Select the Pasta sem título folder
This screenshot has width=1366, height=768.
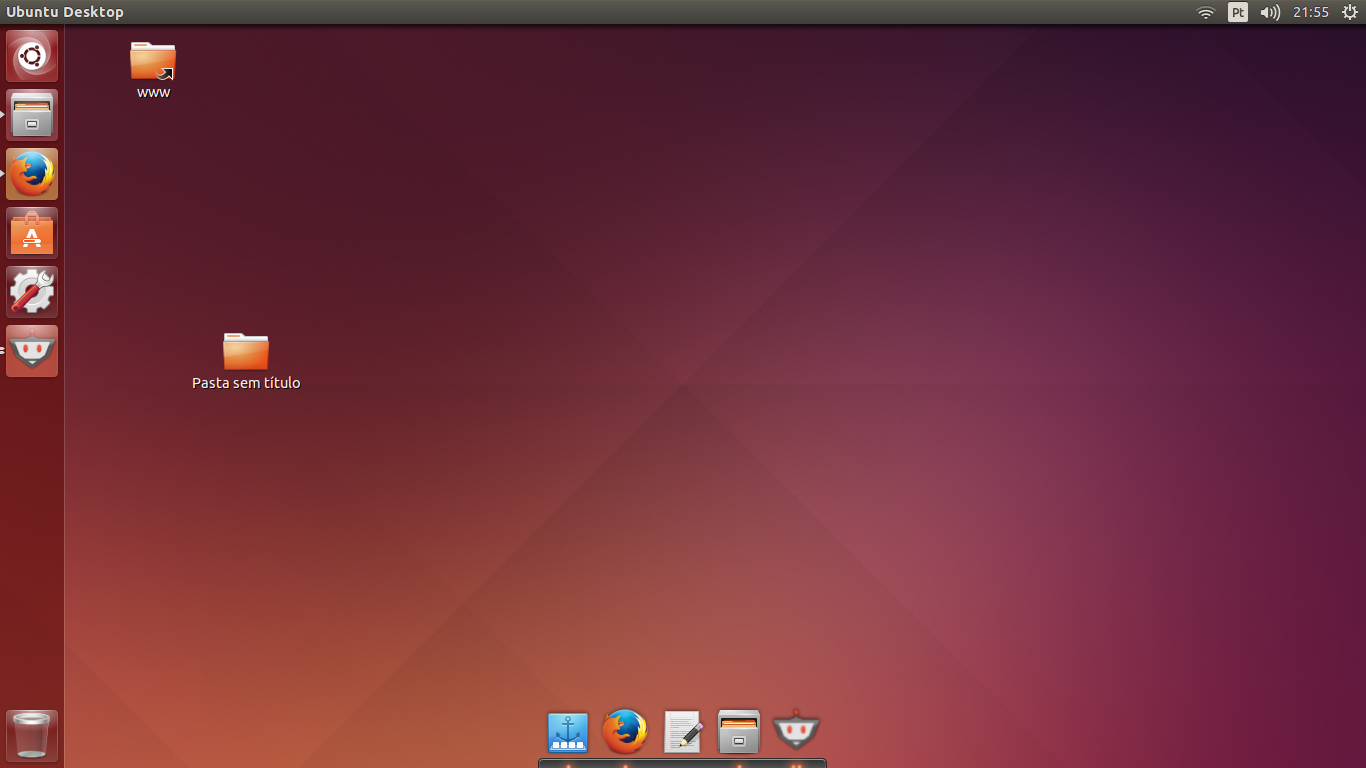(x=246, y=351)
